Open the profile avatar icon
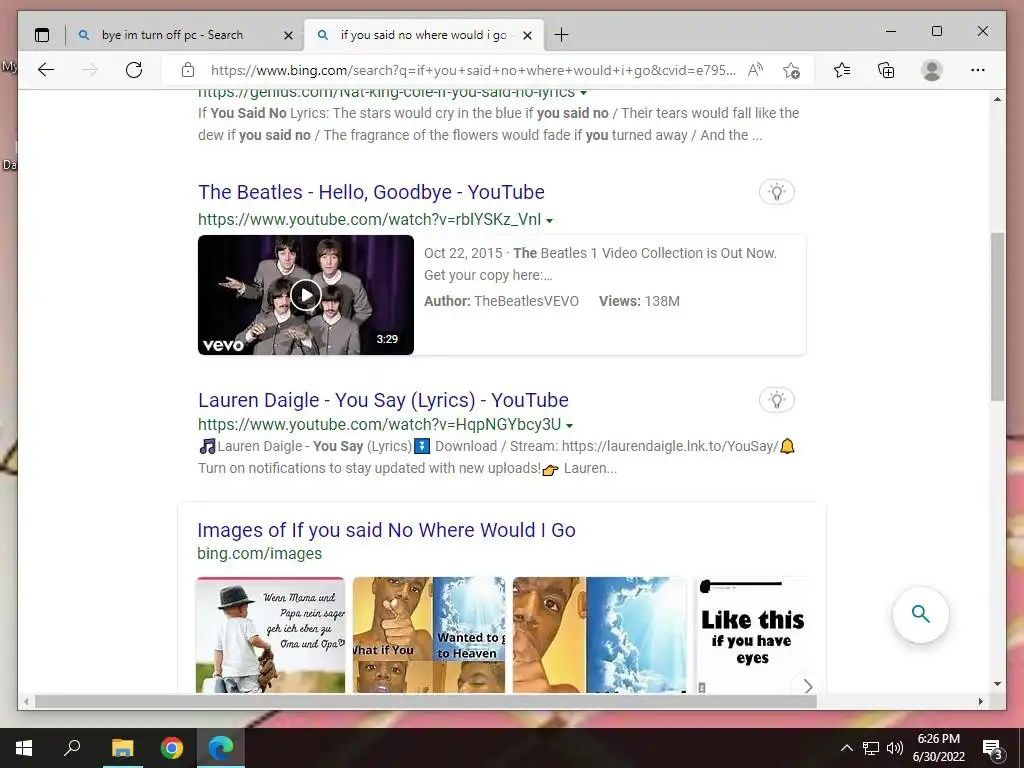The width and height of the screenshot is (1024, 768). point(932,70)
